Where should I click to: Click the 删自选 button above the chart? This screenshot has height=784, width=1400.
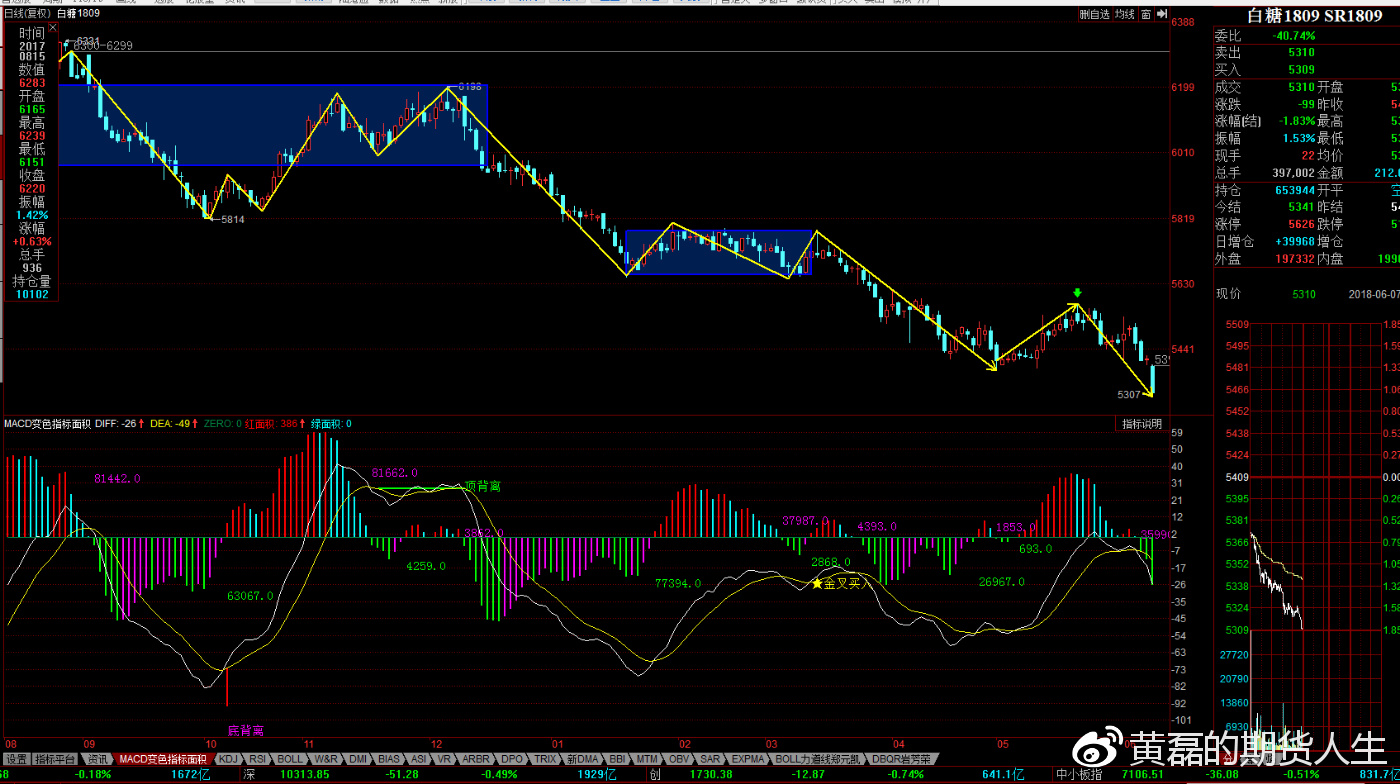pyautogui.click(x=1095, y=14)
